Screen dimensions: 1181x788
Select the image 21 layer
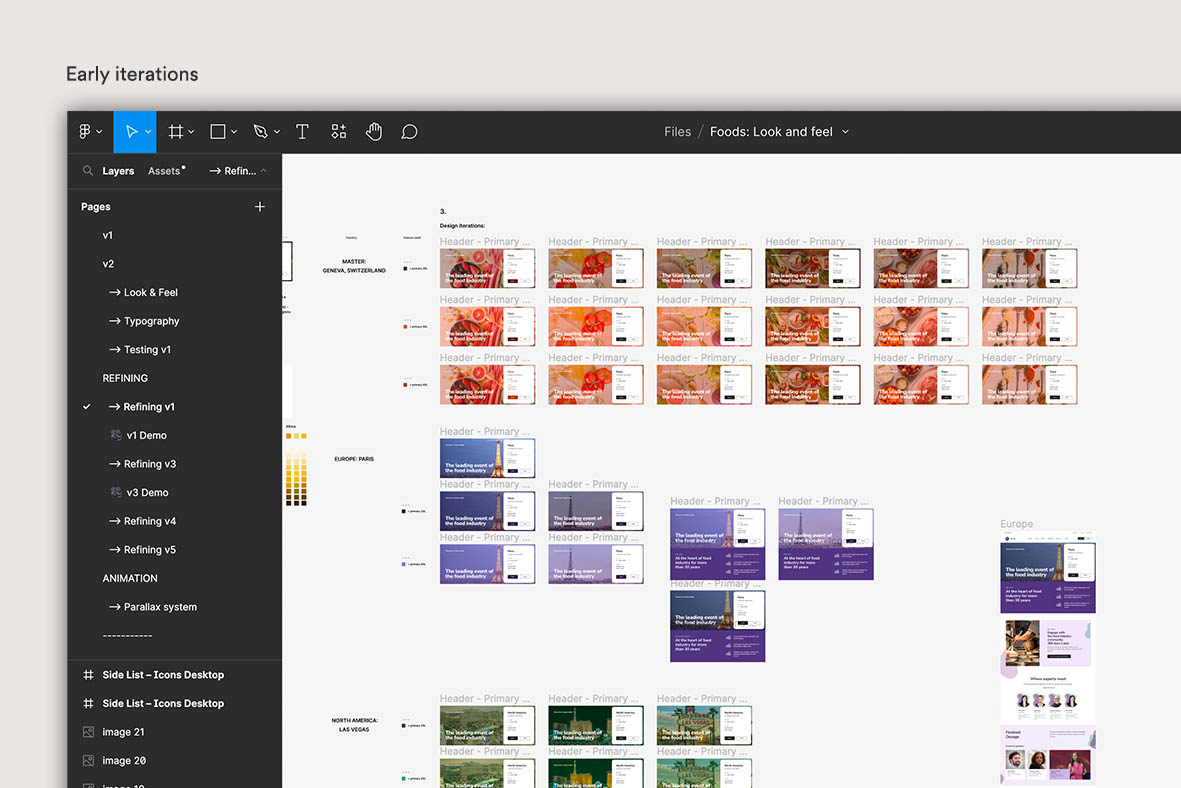tap(124, 732)
